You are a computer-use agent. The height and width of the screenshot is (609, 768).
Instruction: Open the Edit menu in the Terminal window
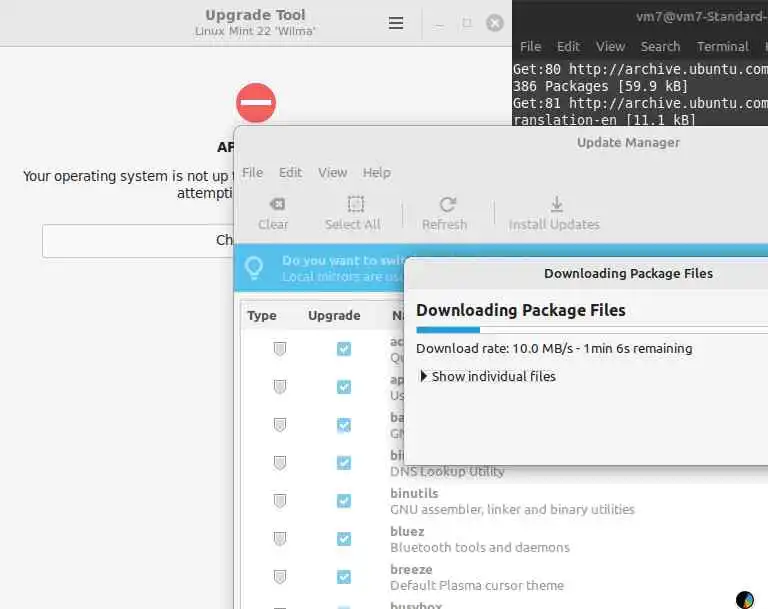point(568,47)
